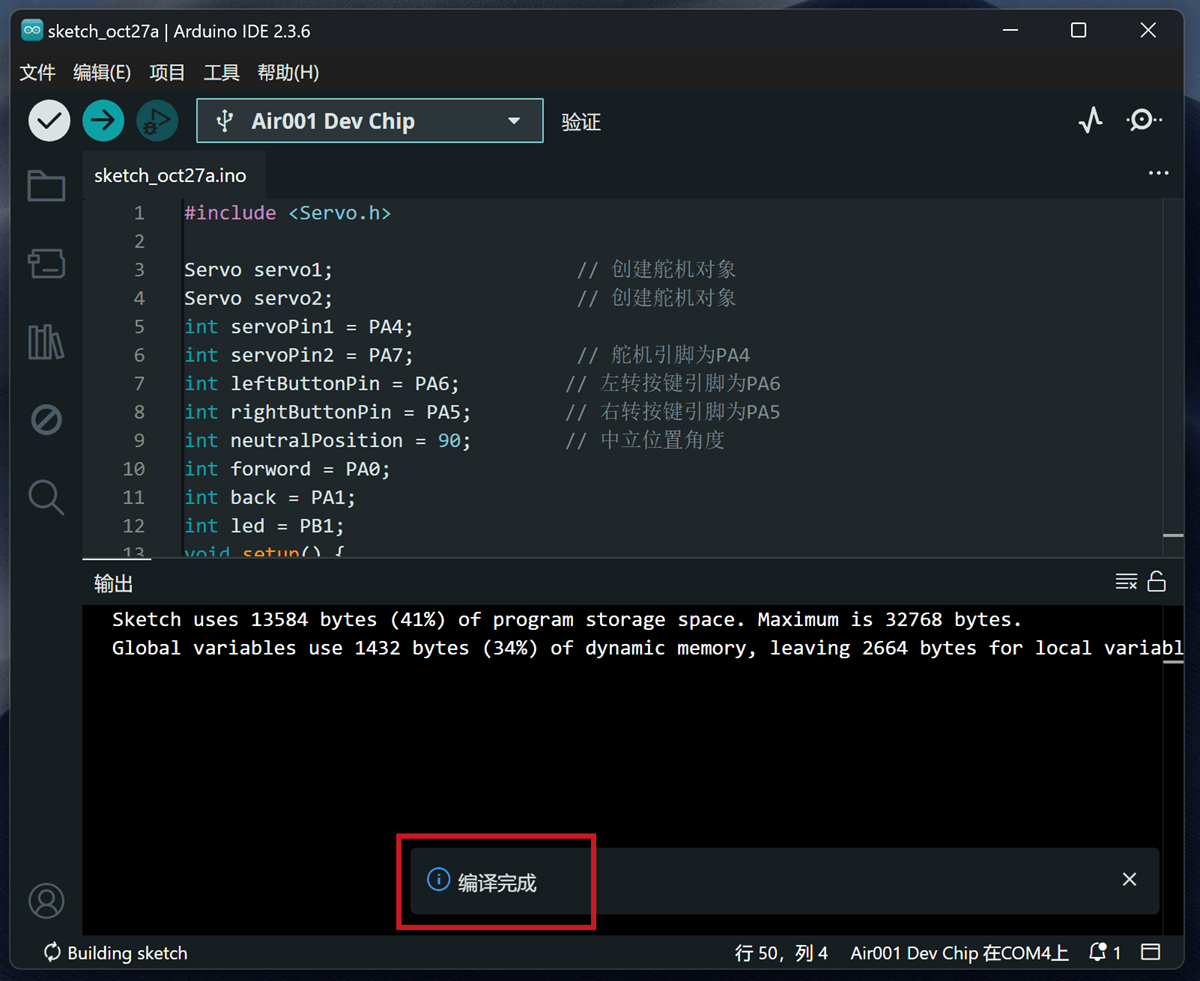Screen dimensions: 1200x981
Task: Start debugging with the debug toolbar button
Action: (x=157, y=121)
